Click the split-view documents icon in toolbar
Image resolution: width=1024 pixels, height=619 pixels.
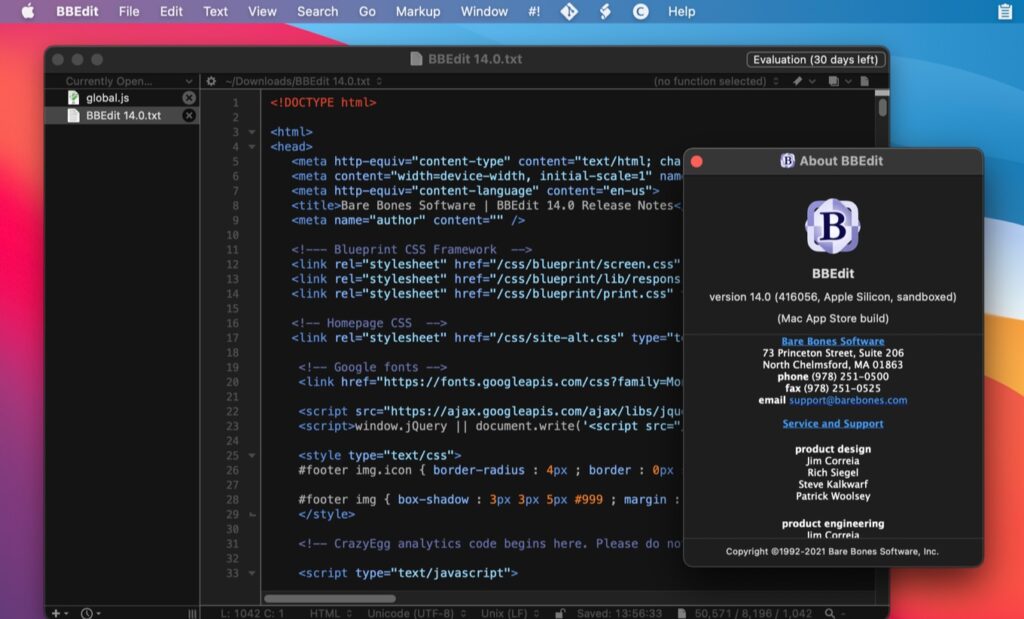[835, 81]
